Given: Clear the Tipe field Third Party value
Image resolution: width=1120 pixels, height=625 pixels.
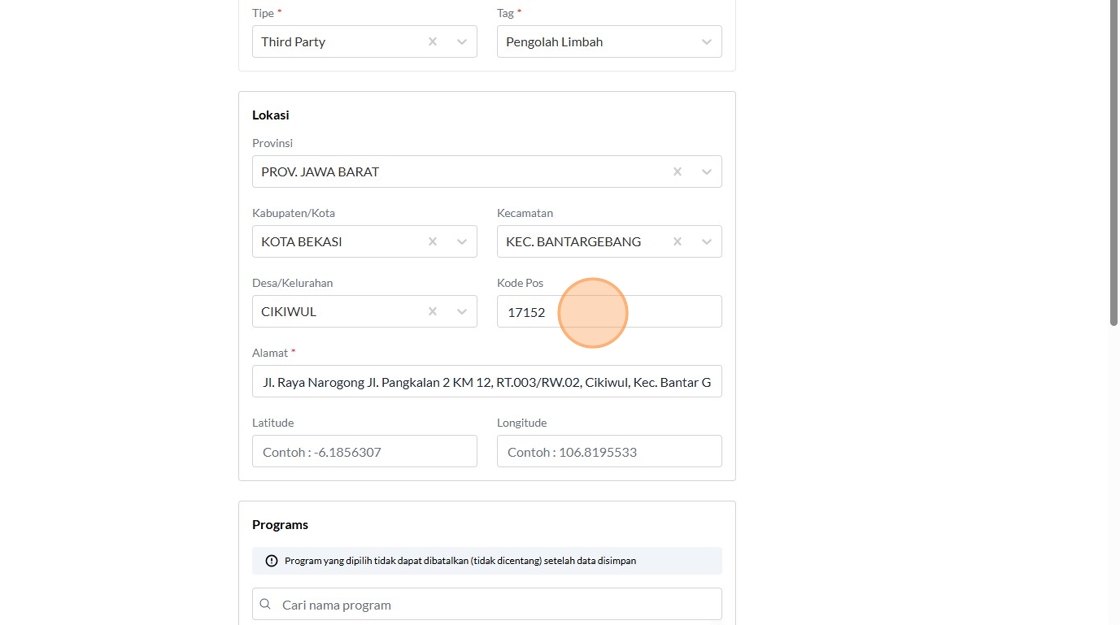Looking at the screenshot, I should click(432, 42).
